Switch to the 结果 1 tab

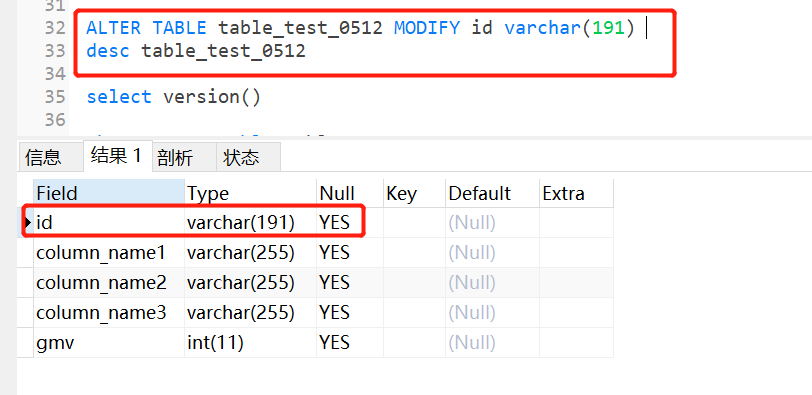click(x=118, y=155)
